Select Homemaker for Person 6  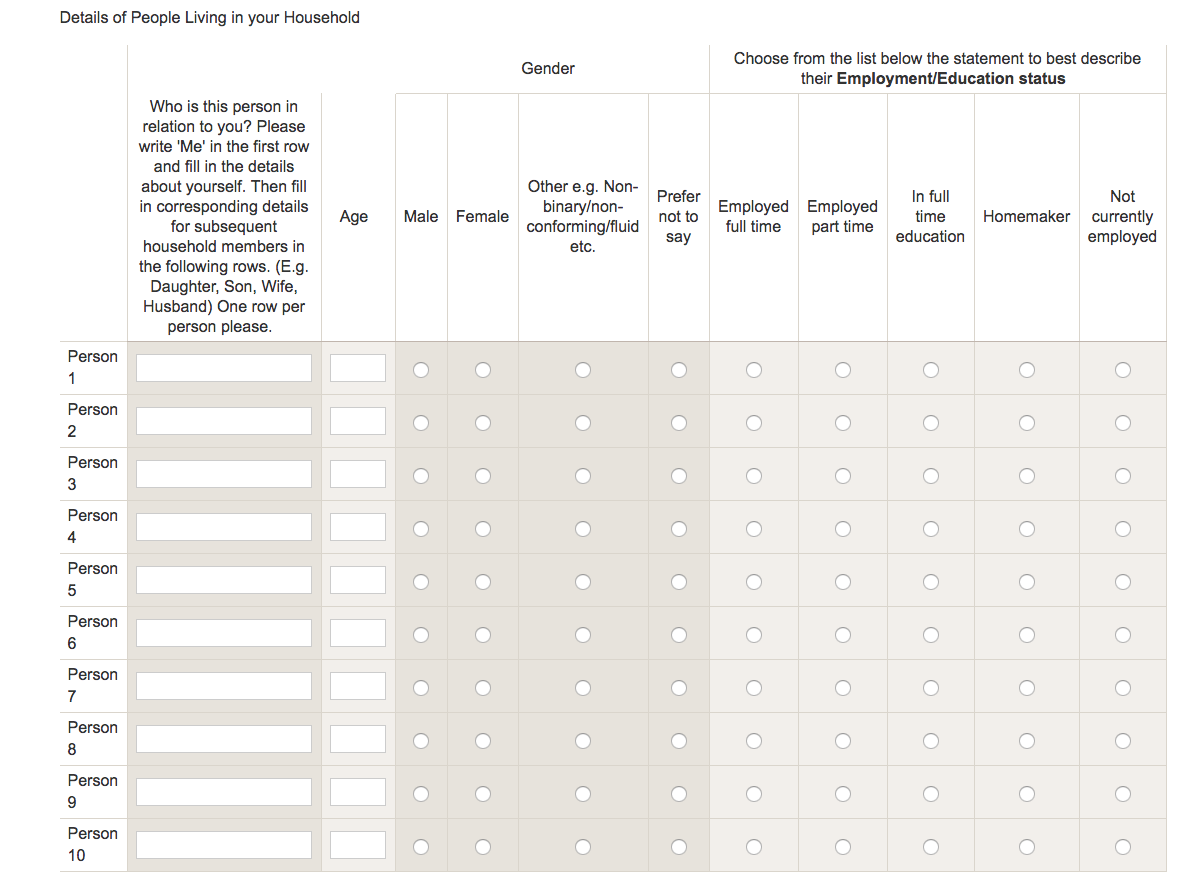pyautogui.click(x=1027, y=635)
